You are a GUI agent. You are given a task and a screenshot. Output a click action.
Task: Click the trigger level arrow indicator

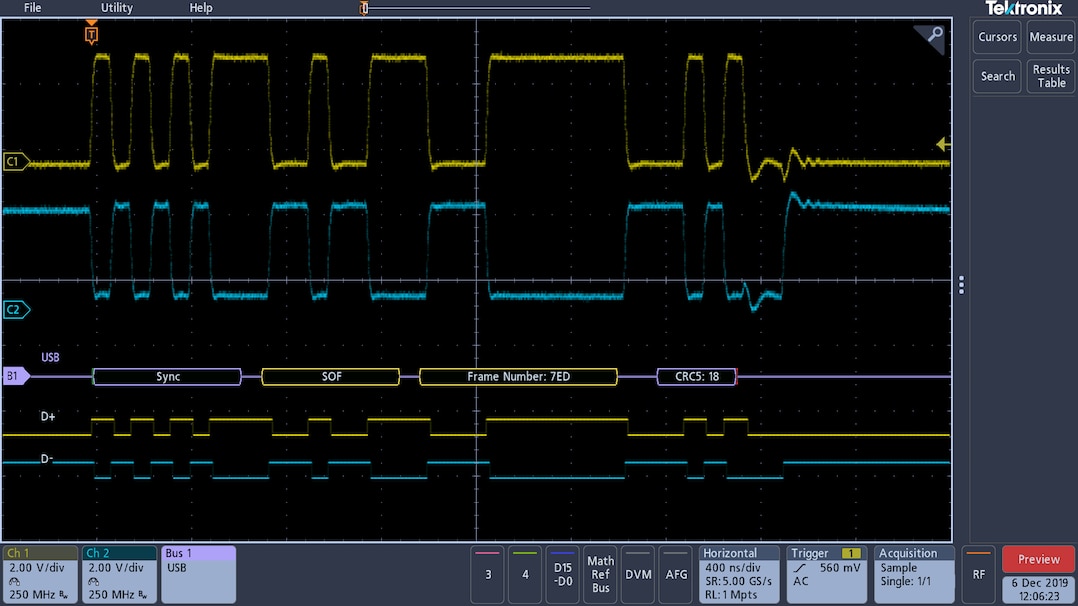click(x=942, y=145)
